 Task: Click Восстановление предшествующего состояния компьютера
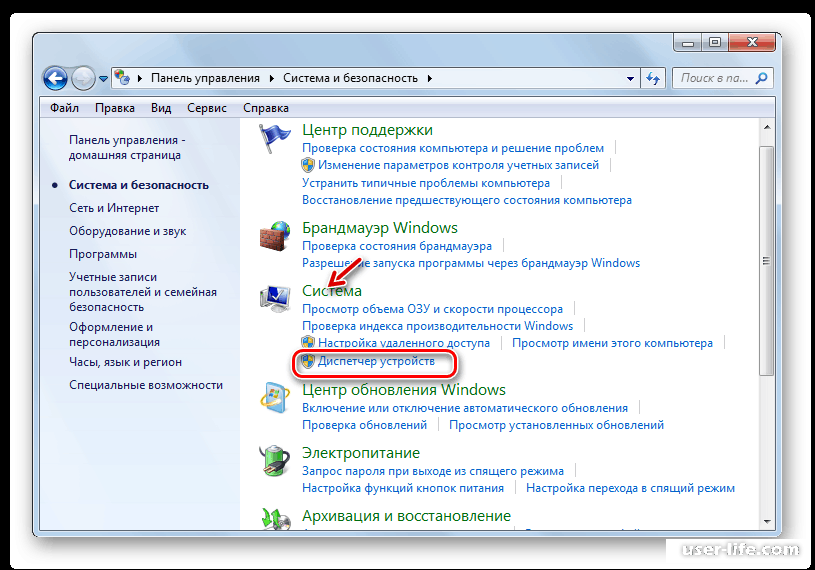[x=467, y=200]
